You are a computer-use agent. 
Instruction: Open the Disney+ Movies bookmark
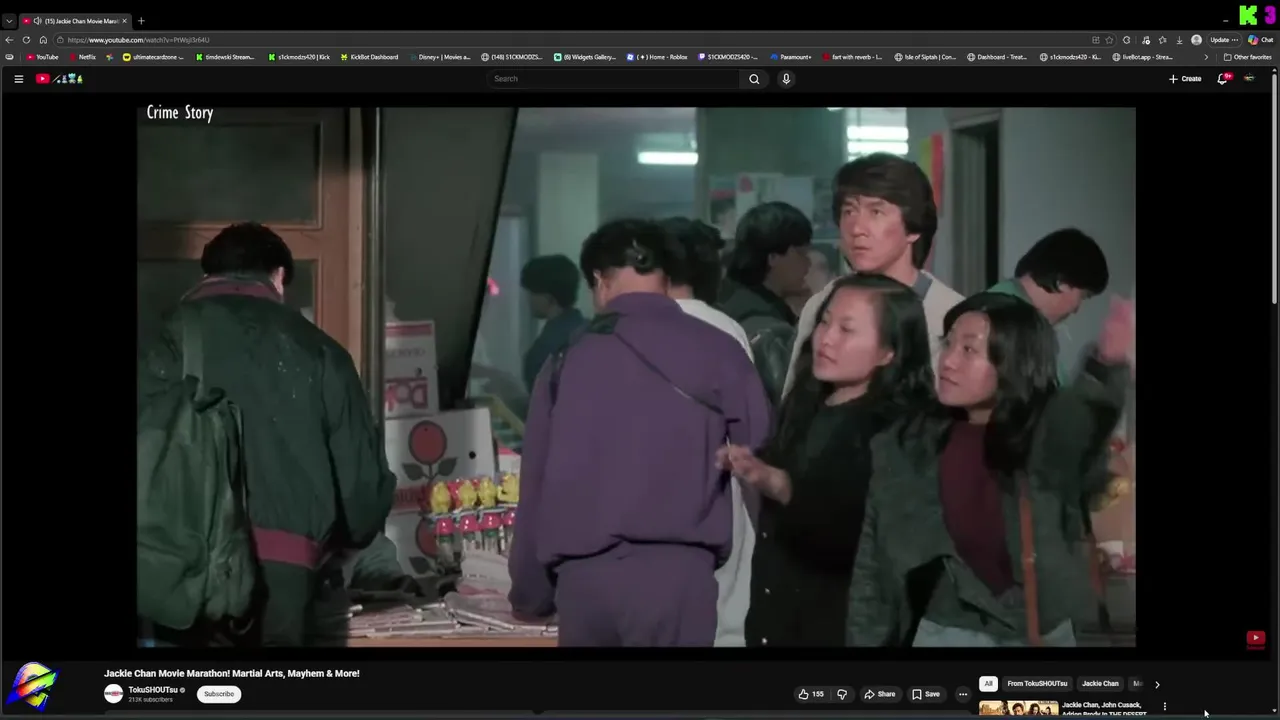[x=439, y=57]
